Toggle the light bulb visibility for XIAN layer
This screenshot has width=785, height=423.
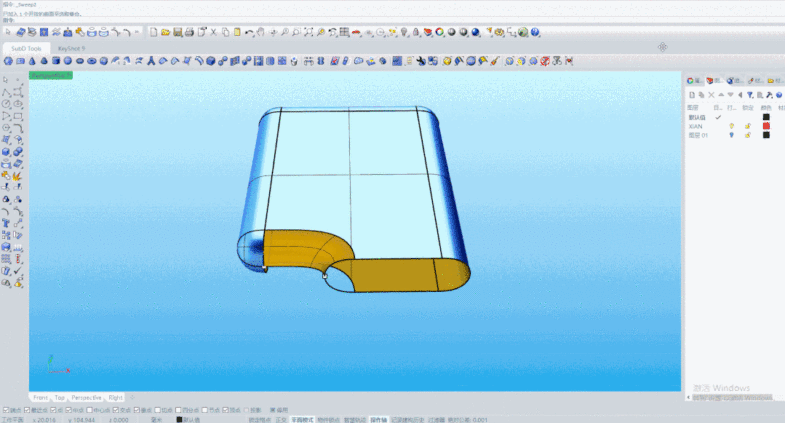pos(731,126)
